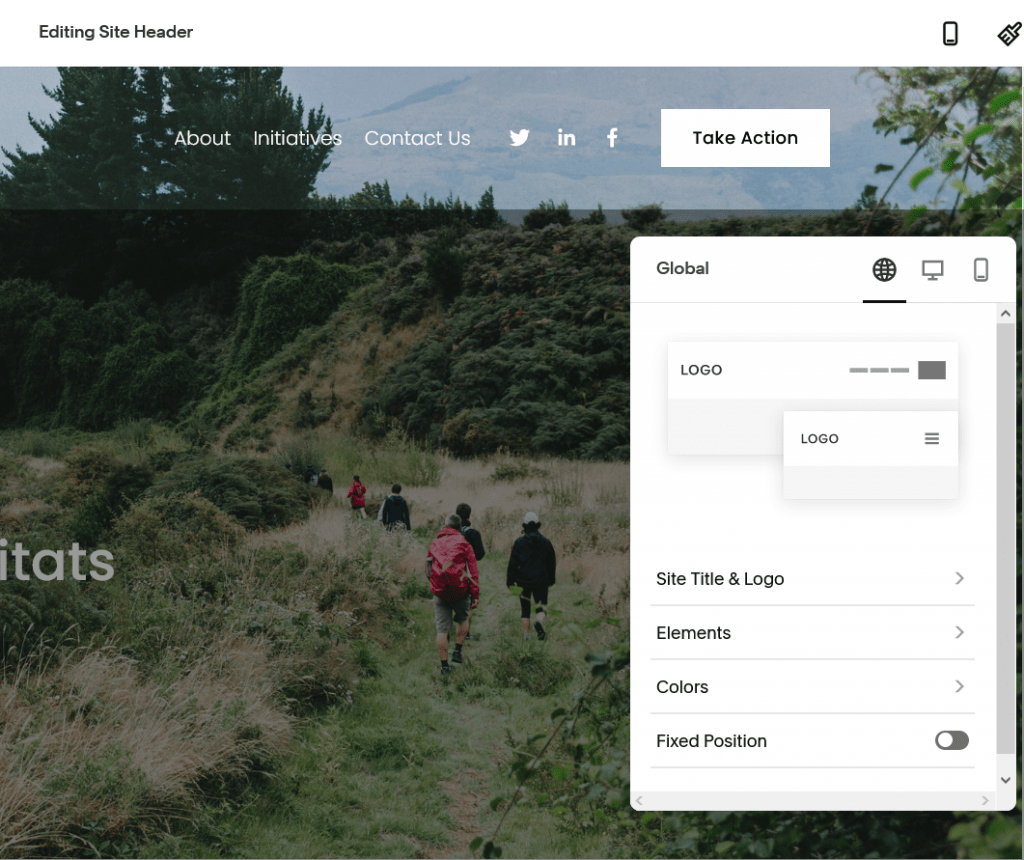Switch to the Desktop settings tab

point(933,270)
